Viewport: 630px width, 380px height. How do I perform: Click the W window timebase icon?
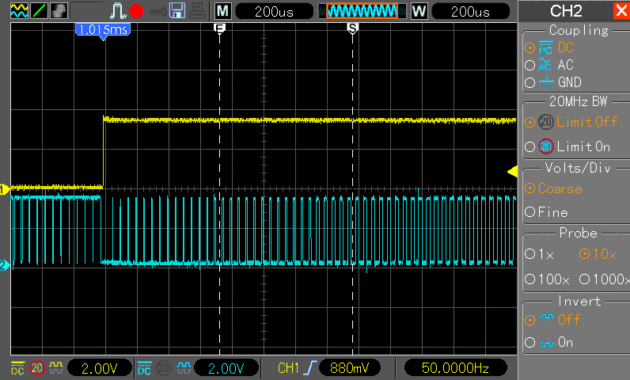click(419, 11)
